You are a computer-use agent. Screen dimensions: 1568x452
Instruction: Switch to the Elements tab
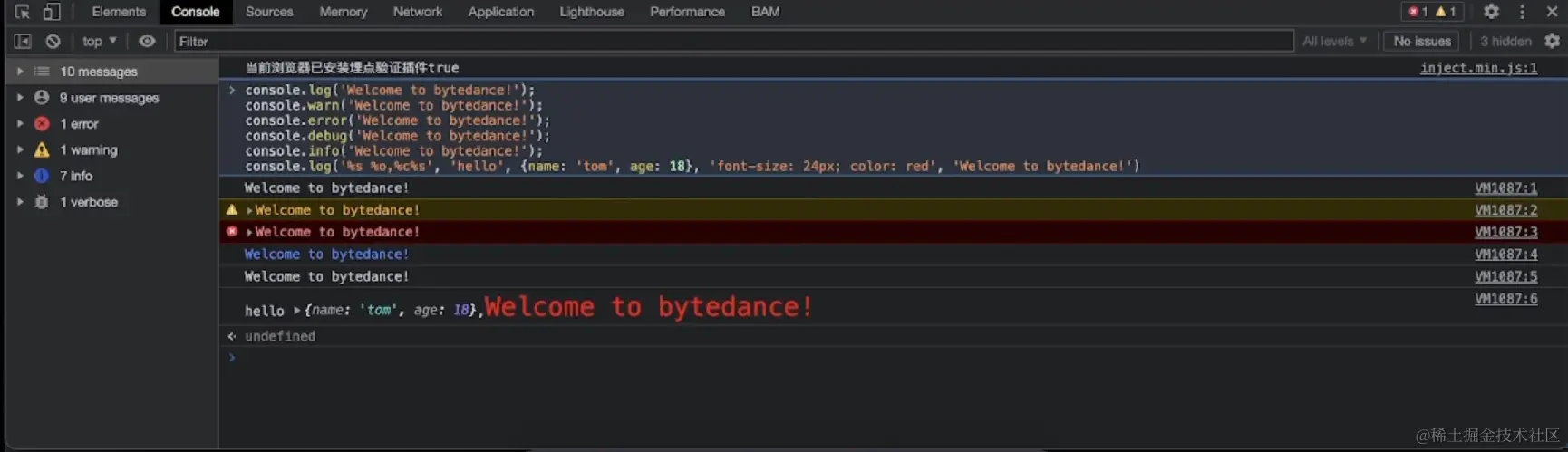[x=119, y=12]
